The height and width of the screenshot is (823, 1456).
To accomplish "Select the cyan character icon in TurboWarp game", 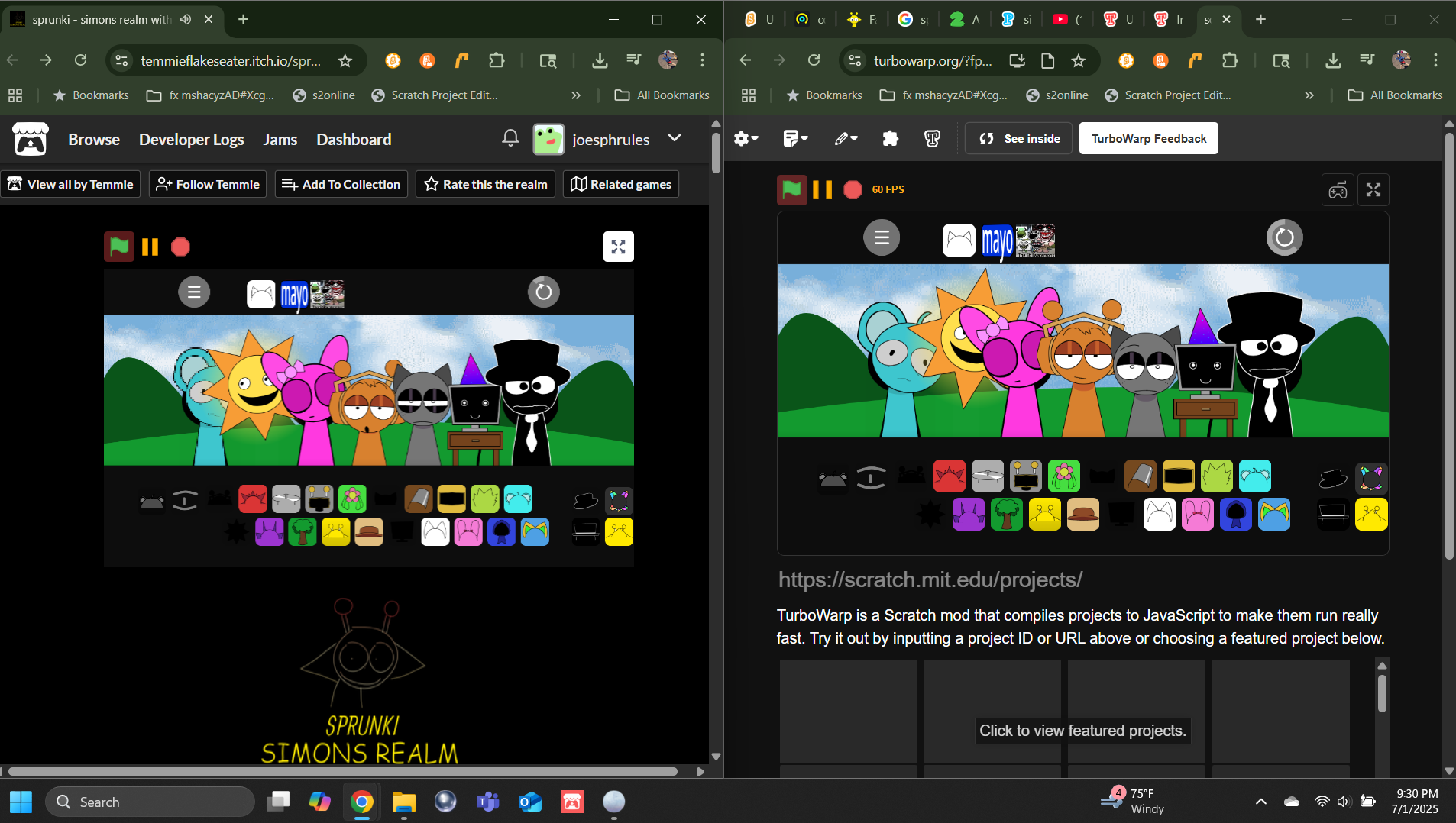I will (1255, 476).
